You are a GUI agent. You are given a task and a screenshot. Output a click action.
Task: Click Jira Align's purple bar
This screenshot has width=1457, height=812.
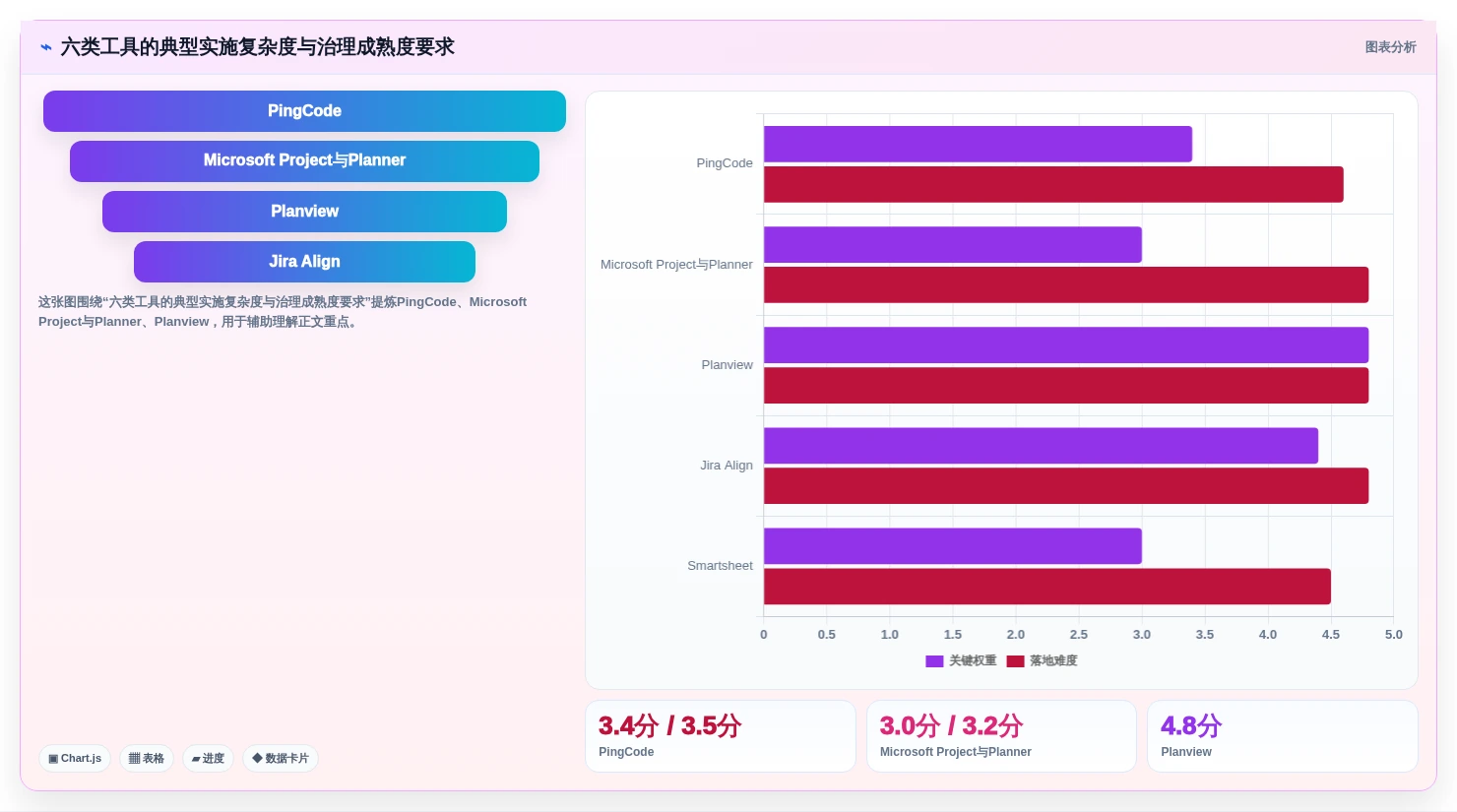pyautogui.click(x=1041, y=445)
